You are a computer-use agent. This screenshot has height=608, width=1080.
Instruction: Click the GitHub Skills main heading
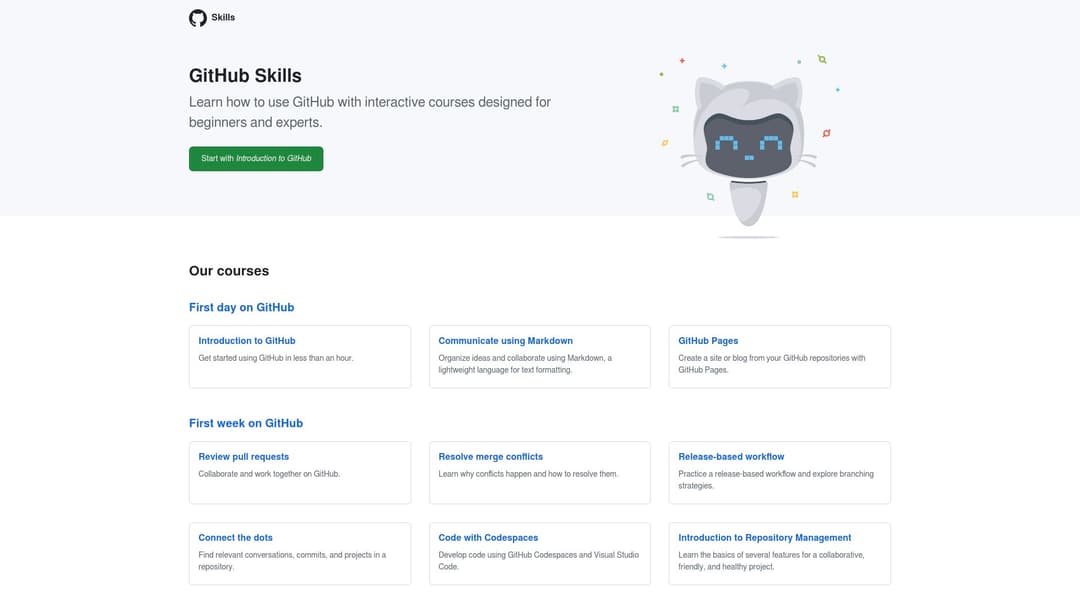pos(245,76)
